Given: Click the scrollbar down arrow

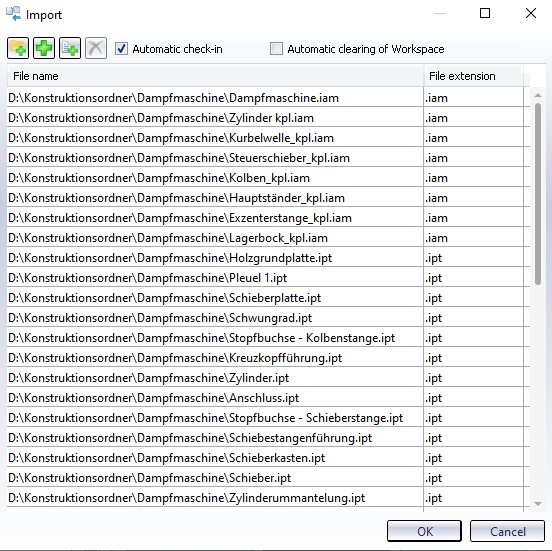Looking at the screenshot, I should (x=538, y=504).
